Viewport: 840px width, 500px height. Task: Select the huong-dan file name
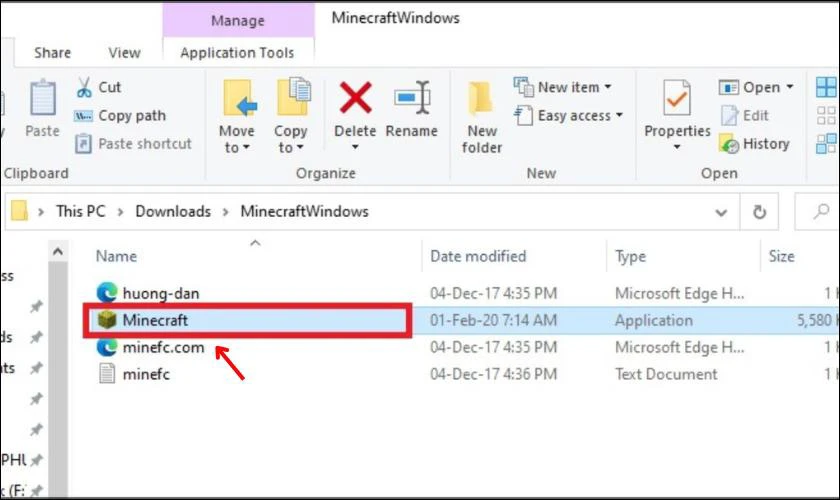(161, 293)
